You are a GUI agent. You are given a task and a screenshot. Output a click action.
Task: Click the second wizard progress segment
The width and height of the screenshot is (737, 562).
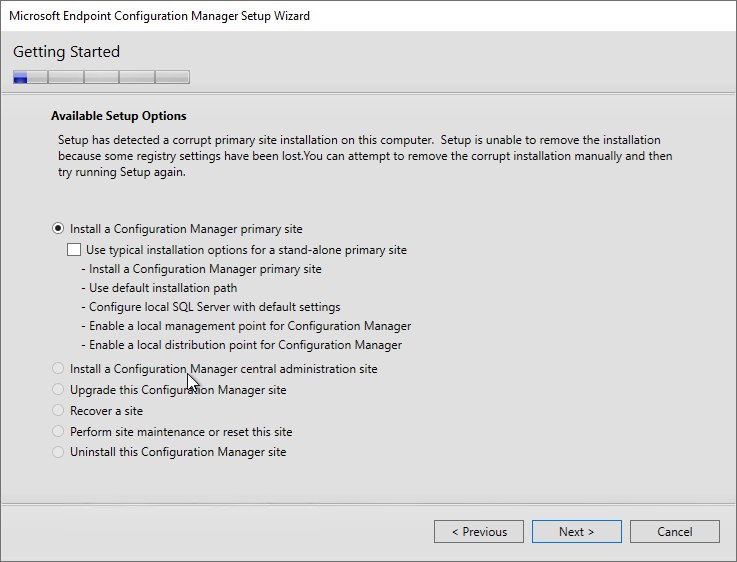(x=66, y=77)
